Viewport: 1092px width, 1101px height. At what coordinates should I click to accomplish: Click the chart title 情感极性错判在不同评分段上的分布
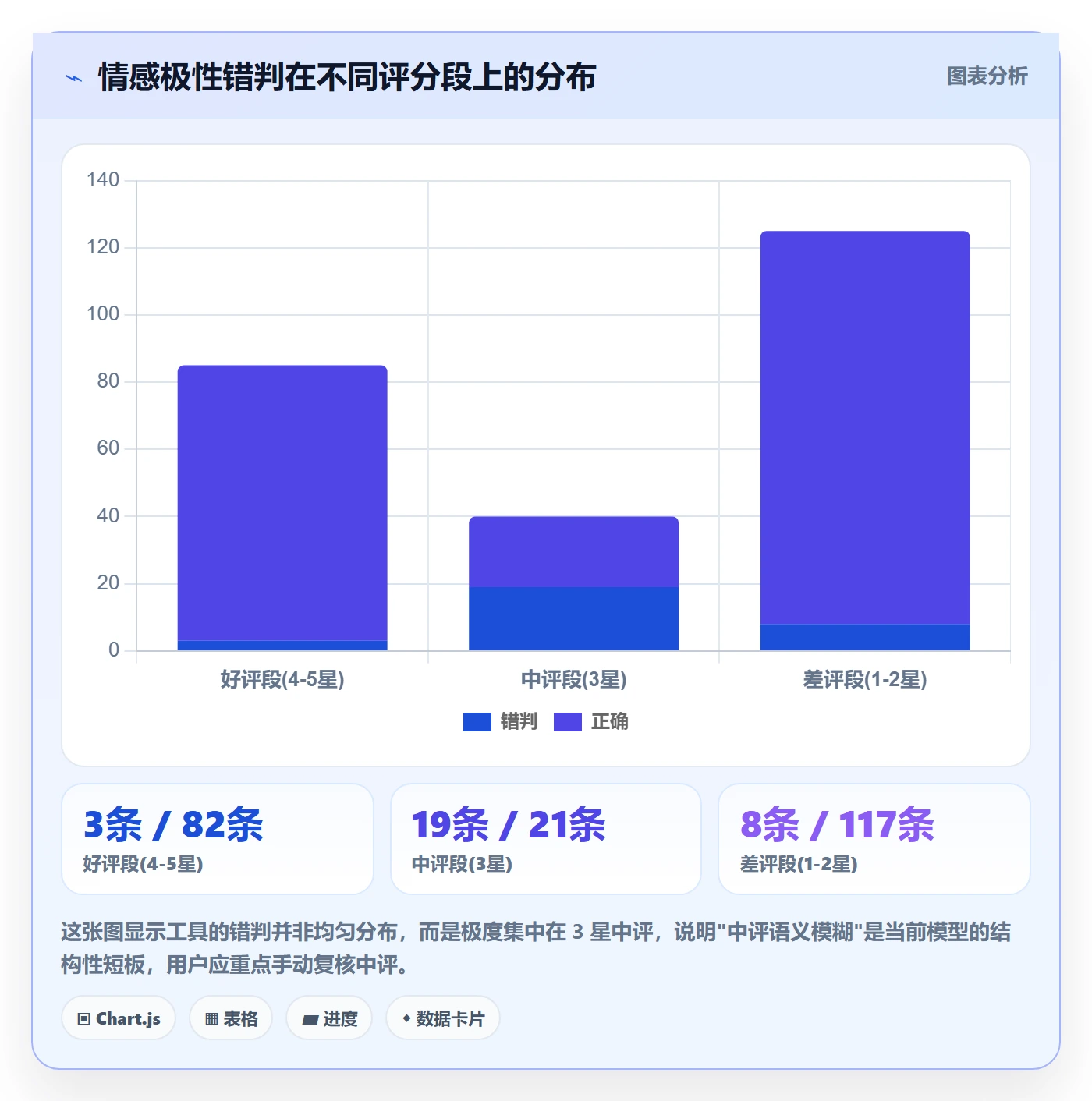[347, 77]
